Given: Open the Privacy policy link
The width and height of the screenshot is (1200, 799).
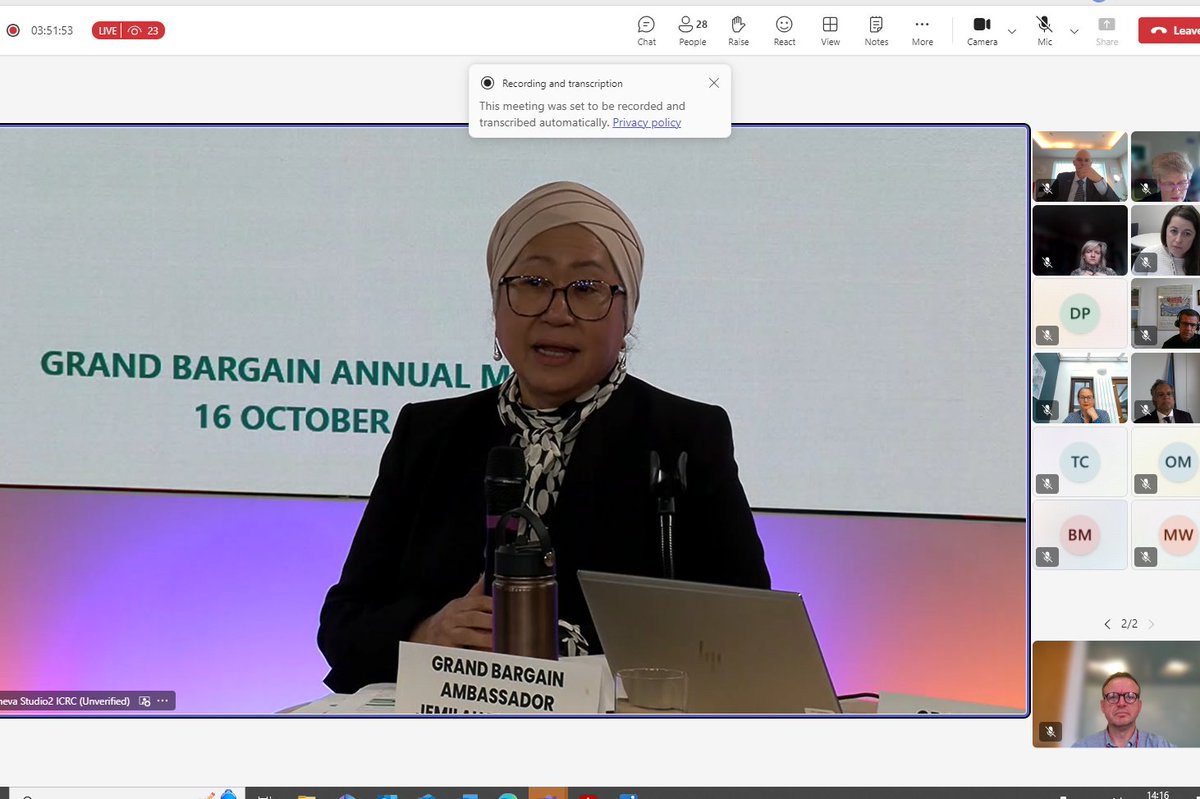Looking at the screenshot, I should pyautogui.click(x=647, y=122).
